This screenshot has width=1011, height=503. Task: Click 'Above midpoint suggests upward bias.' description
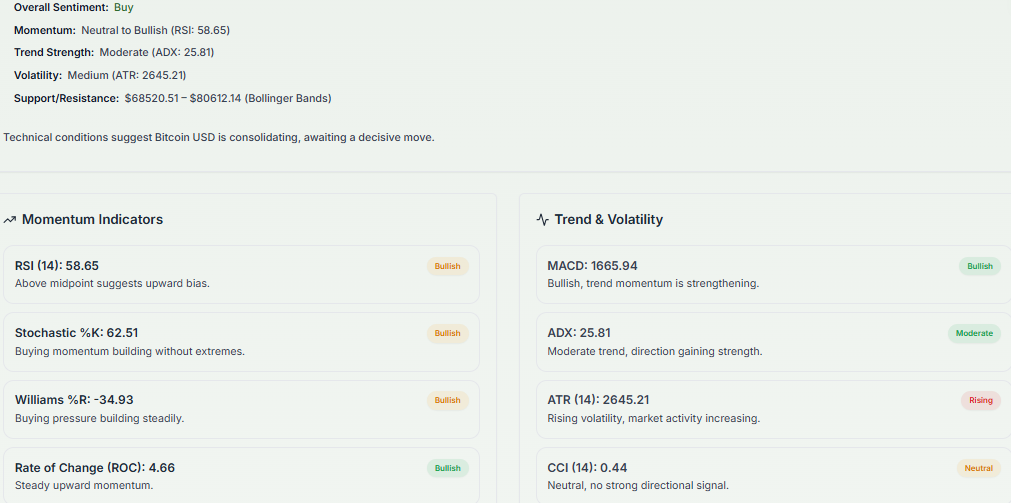[x=112, y=283]
